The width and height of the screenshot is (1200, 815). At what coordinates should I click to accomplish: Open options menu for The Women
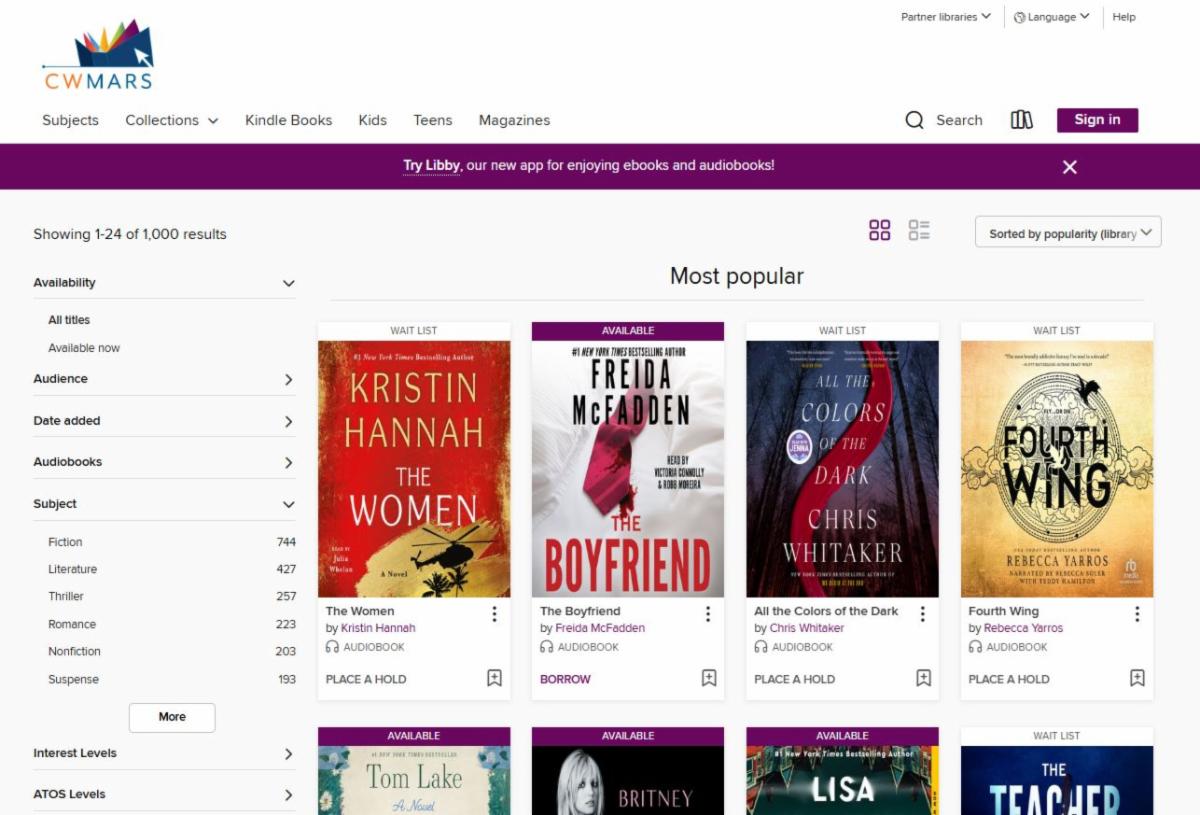point(494,614)
